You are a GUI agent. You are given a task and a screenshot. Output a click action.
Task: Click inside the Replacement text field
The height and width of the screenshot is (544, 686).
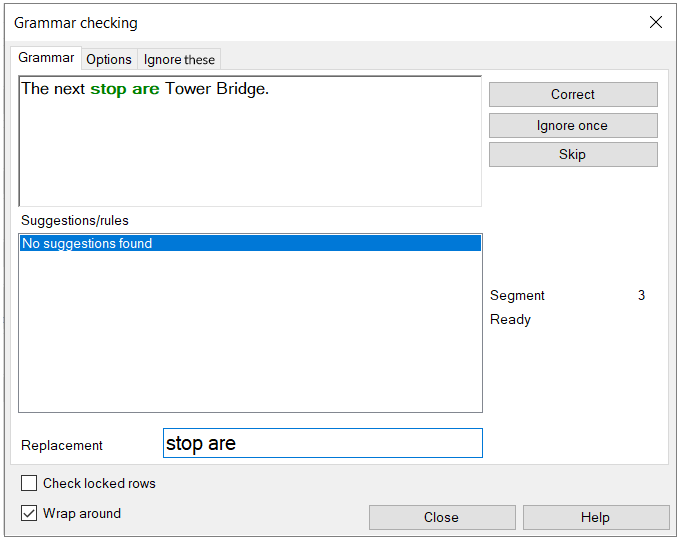tap(322, 443)
